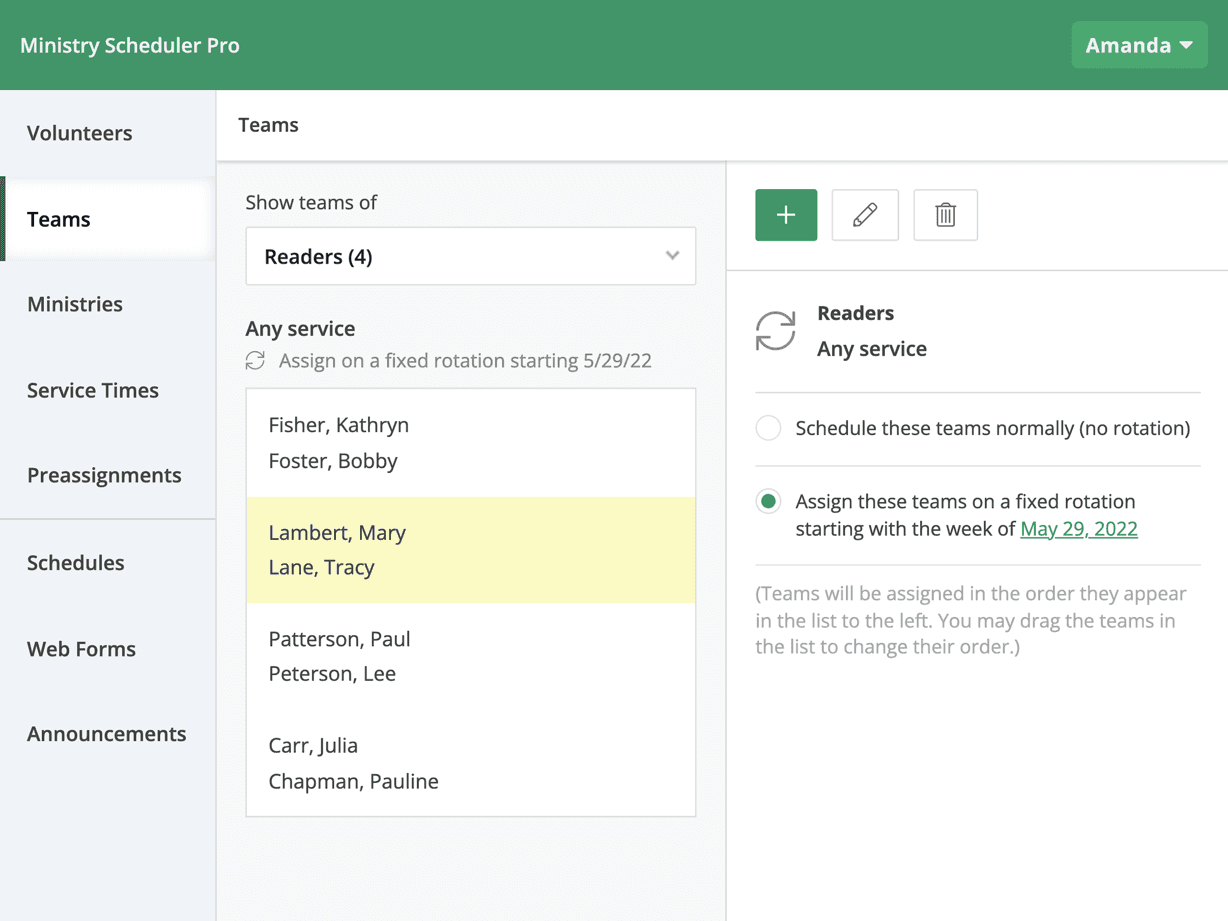Click the large rotation icon beside Readers
Screen dimensions: 1228x921
click(775, 331)
